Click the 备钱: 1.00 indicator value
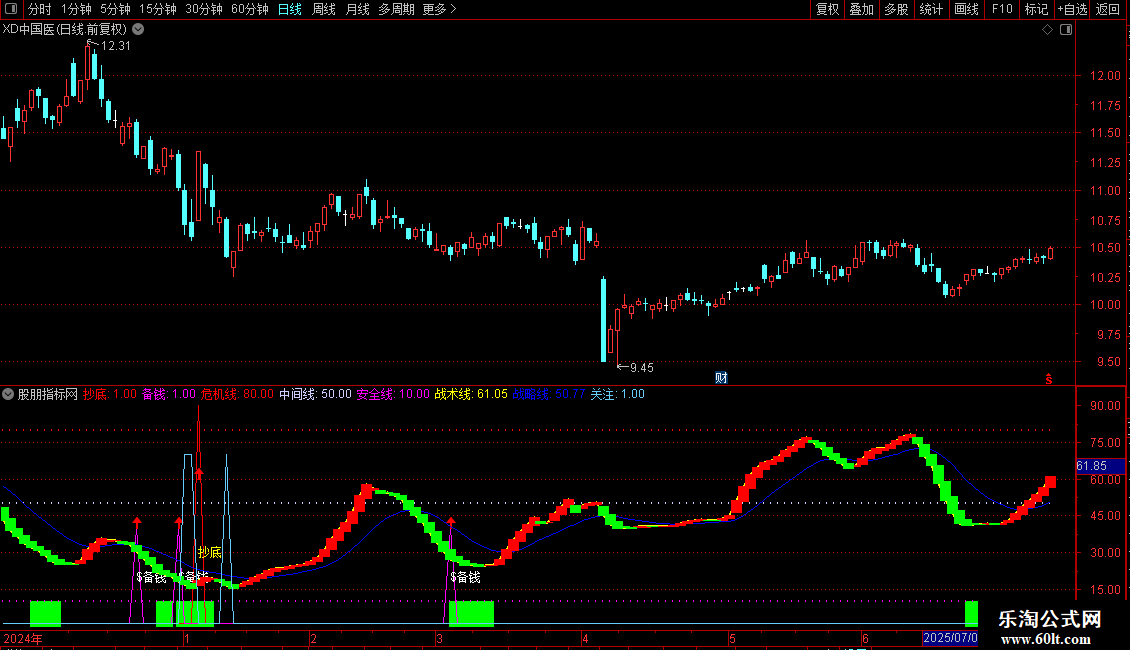1130x650 pixels. [169, 394]
